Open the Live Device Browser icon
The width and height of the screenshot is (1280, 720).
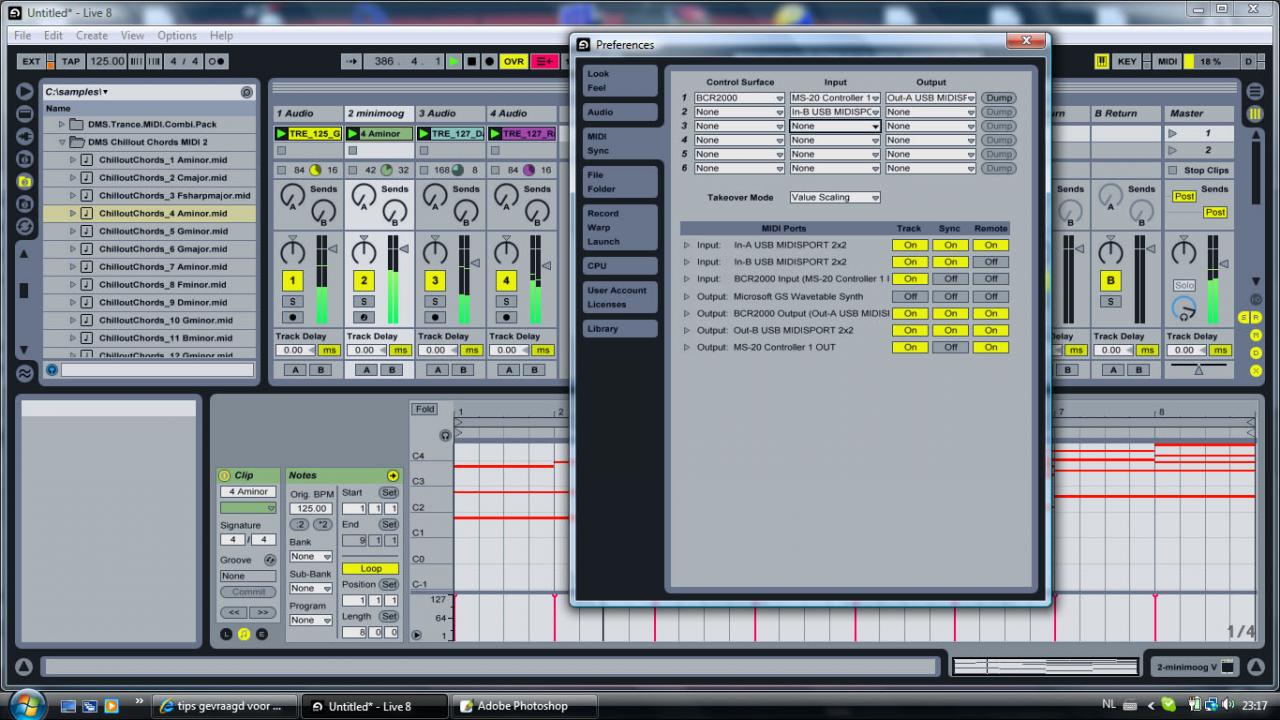(x=25, y=113)
